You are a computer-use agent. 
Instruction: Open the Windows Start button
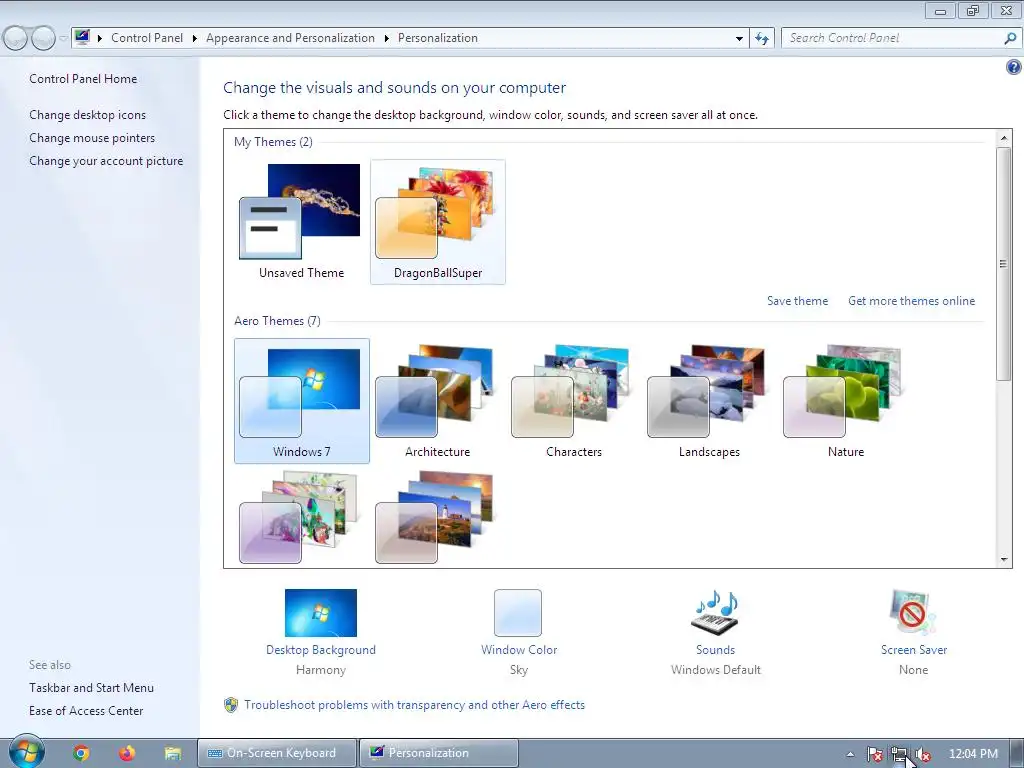pos(26,752)
